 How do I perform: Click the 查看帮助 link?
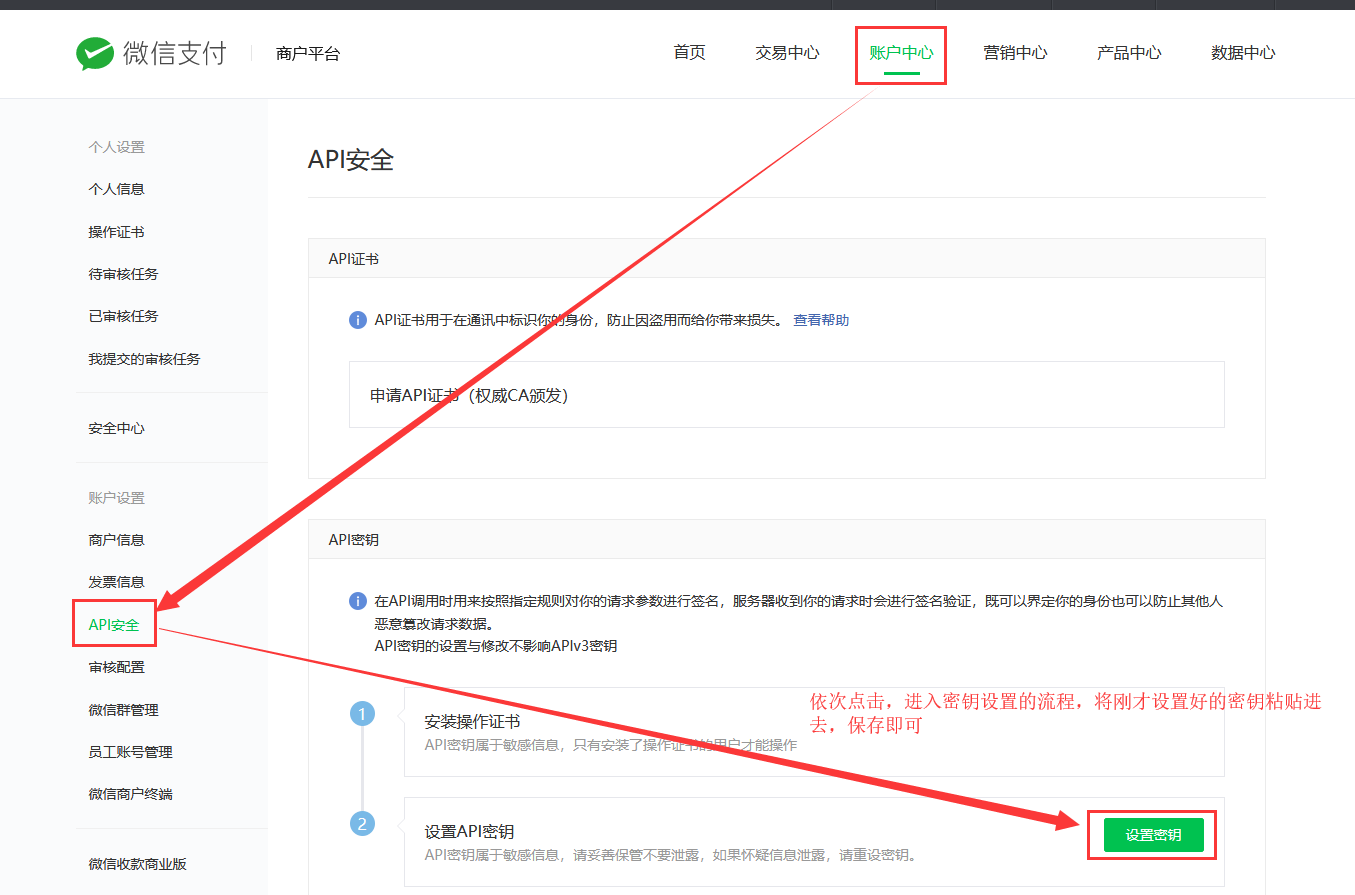[821, 320]
